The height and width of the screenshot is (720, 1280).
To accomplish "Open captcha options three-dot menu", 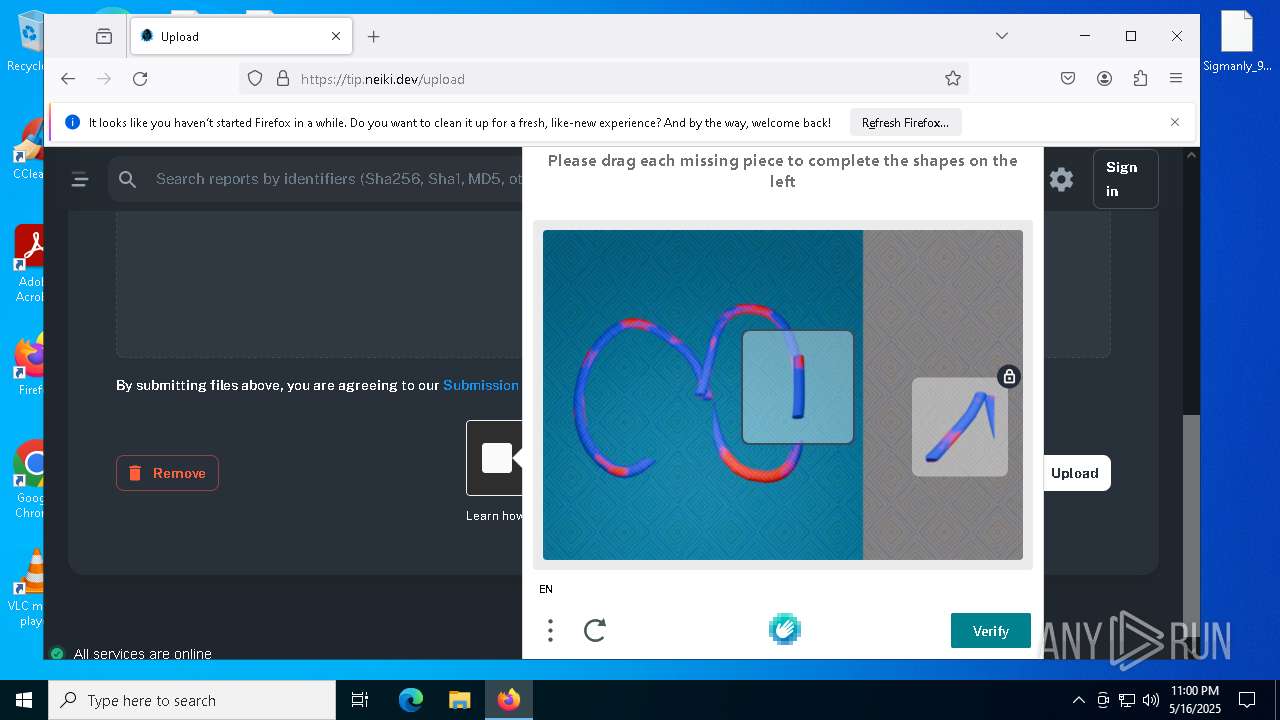I will (550, 630).
